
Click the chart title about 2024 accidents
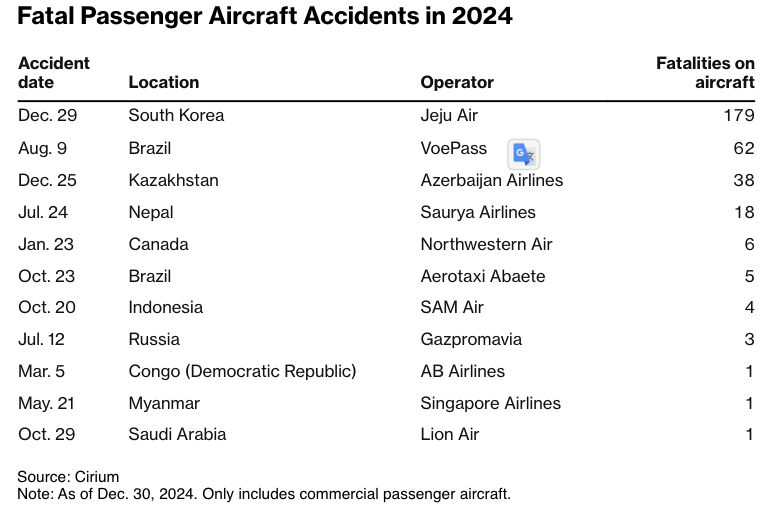265,17
